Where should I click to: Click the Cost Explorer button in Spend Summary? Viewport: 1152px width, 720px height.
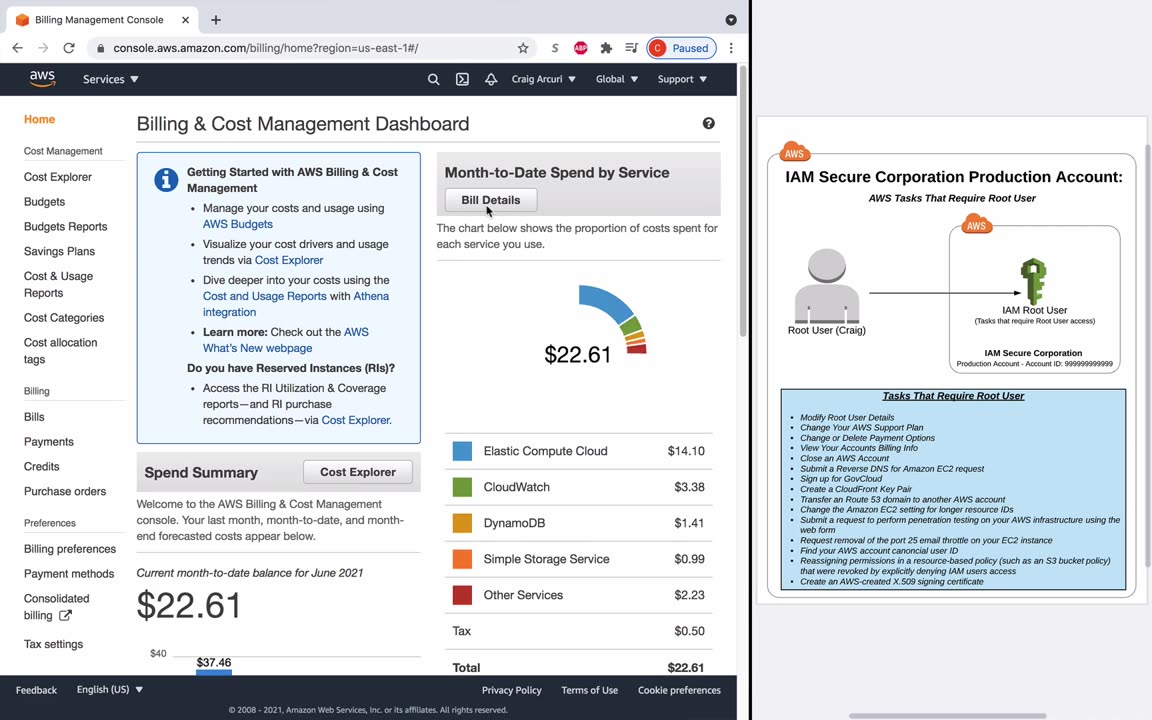click(x=358, y=472)
